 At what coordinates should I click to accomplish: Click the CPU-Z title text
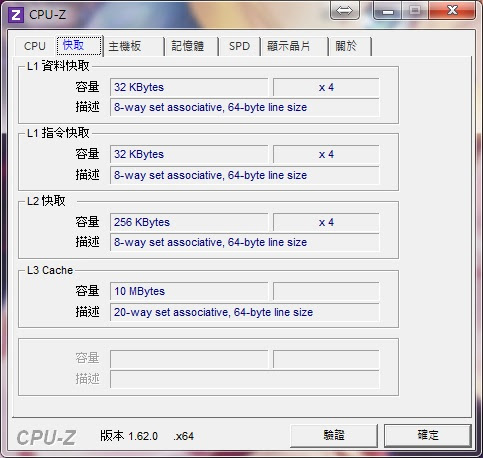(x=48, y=15)
